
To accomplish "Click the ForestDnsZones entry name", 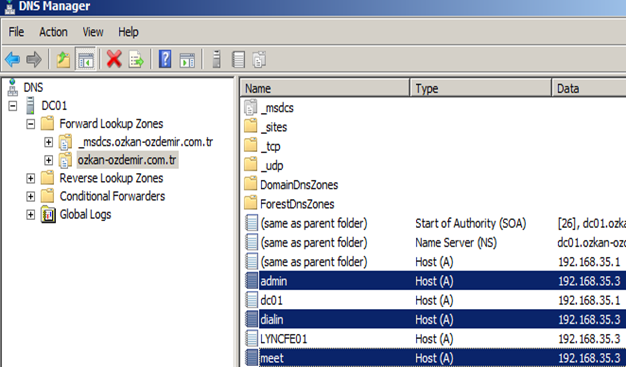I will (x=297, y=204).
